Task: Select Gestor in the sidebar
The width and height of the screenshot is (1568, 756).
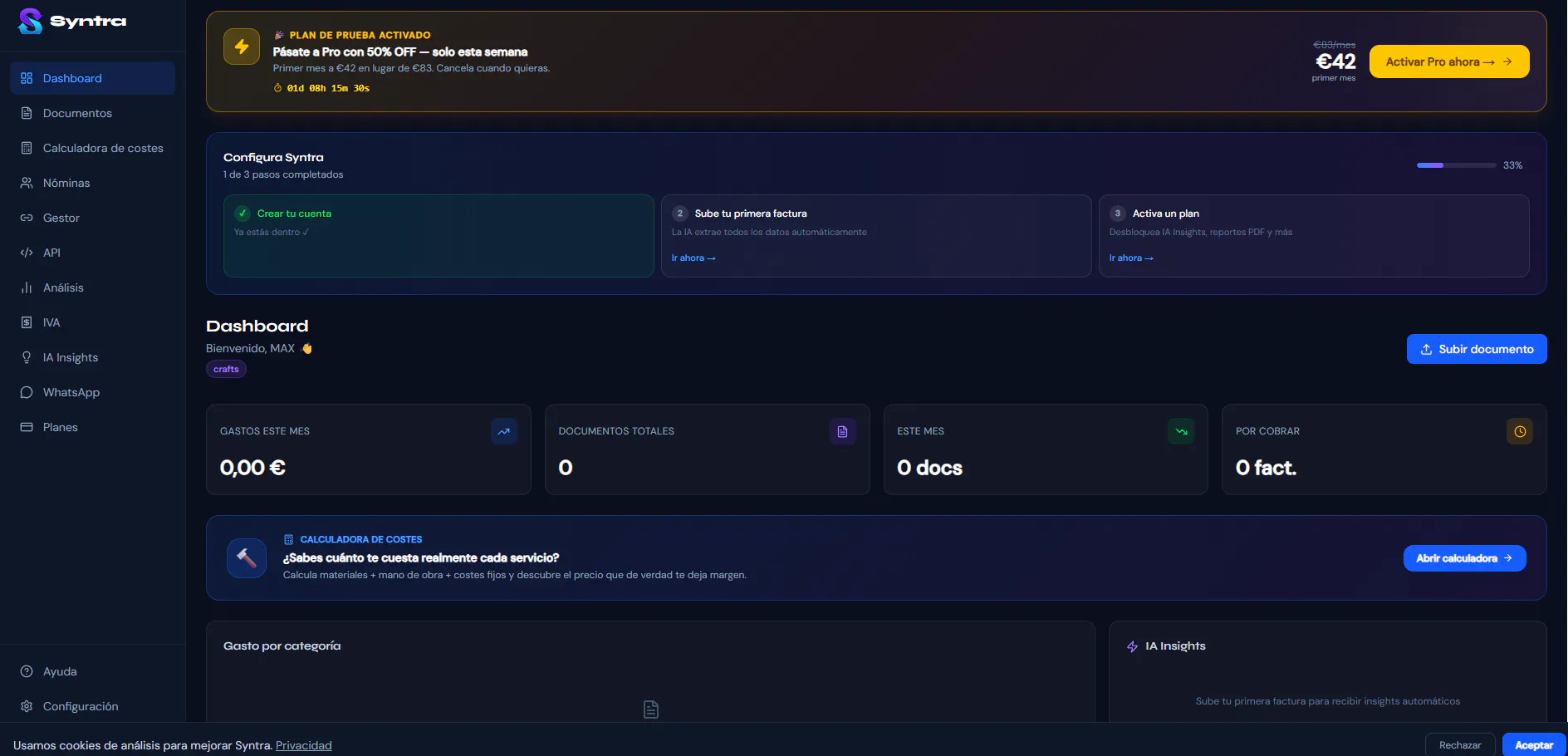Action: point(92,218)
